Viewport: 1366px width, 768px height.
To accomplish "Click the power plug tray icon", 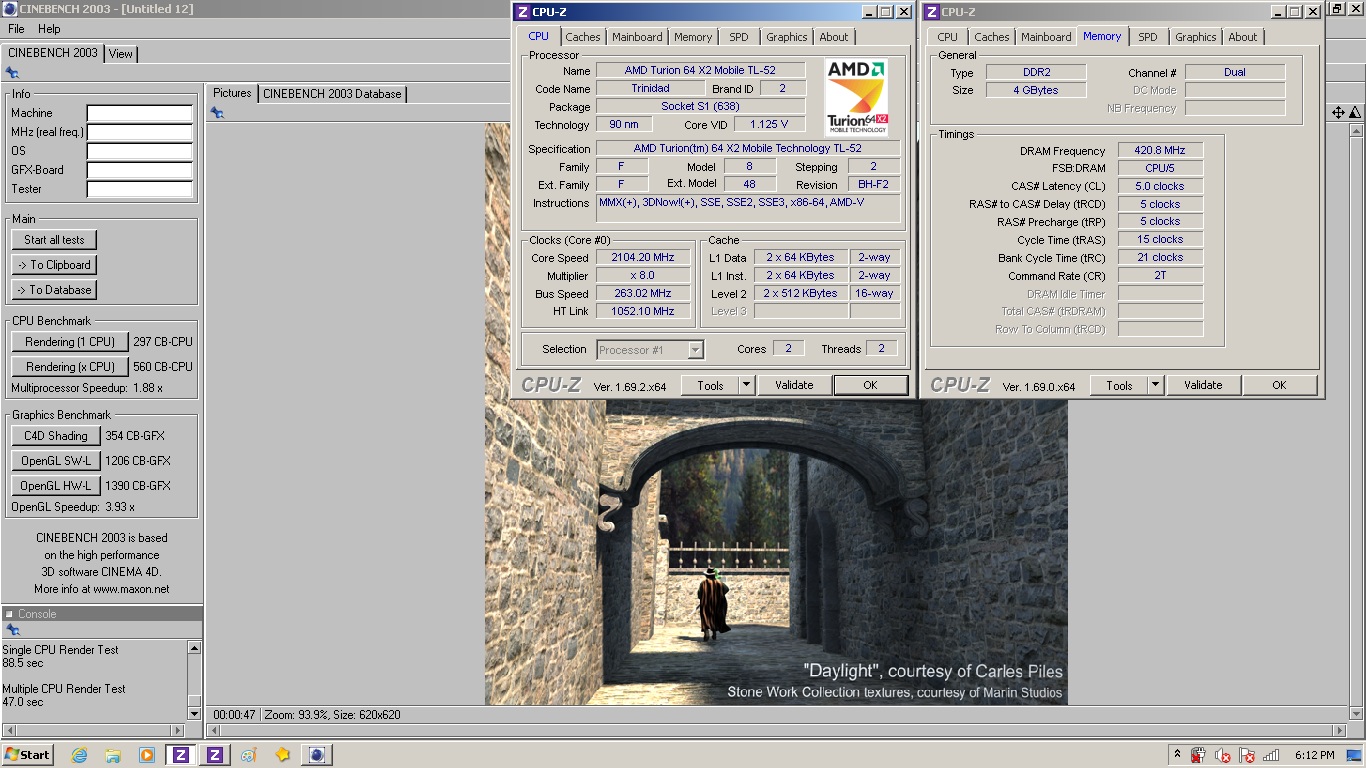I will click(x=1199, y=755).
